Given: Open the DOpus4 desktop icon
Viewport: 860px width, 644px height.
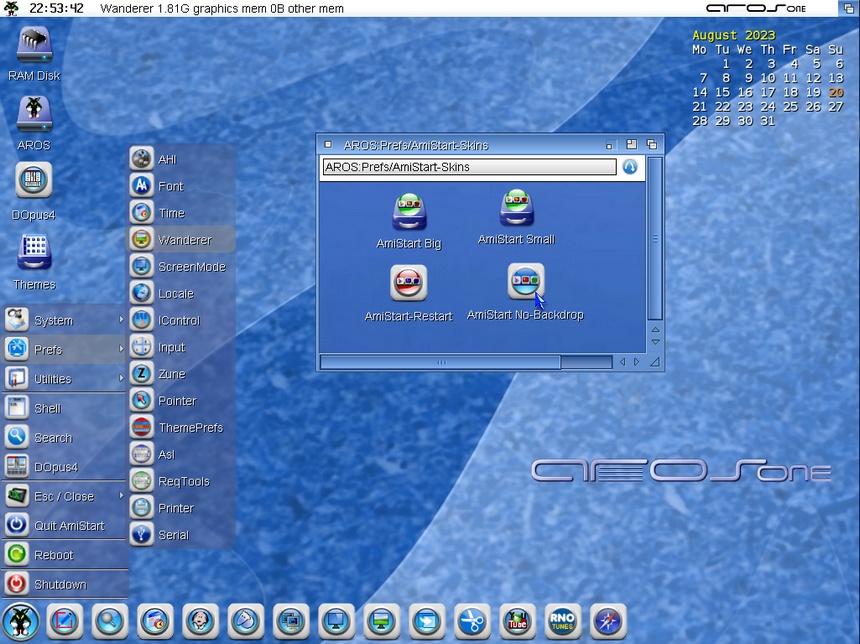Looking at the screenshot, I should [x=34, y=182].
